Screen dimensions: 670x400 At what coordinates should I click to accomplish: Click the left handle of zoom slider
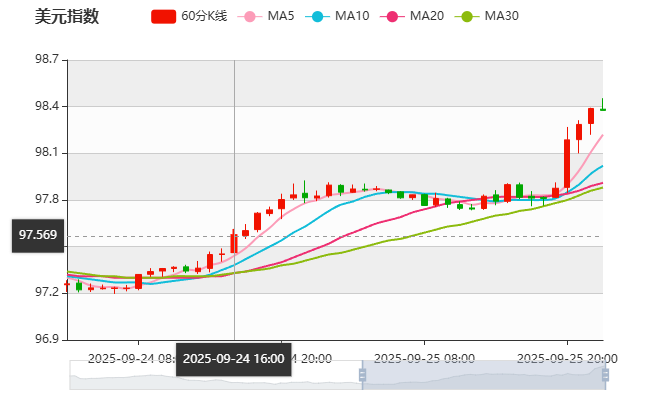coord(360,375)
